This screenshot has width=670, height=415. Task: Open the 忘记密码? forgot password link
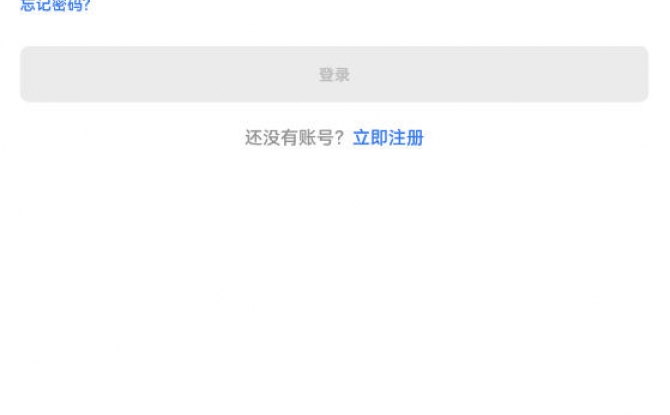[56, 6]
